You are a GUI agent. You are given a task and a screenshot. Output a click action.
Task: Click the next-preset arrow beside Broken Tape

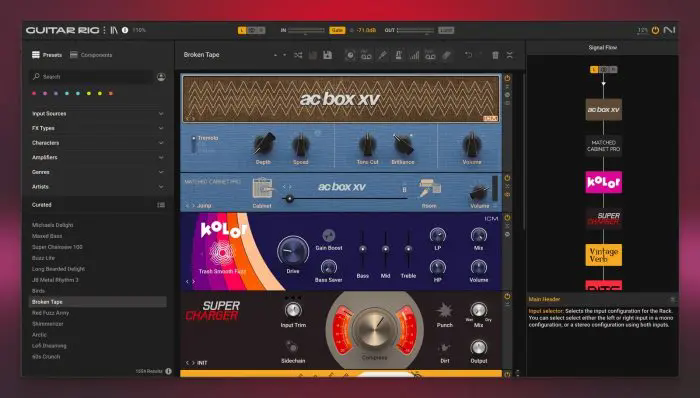[x=284, y=55]
